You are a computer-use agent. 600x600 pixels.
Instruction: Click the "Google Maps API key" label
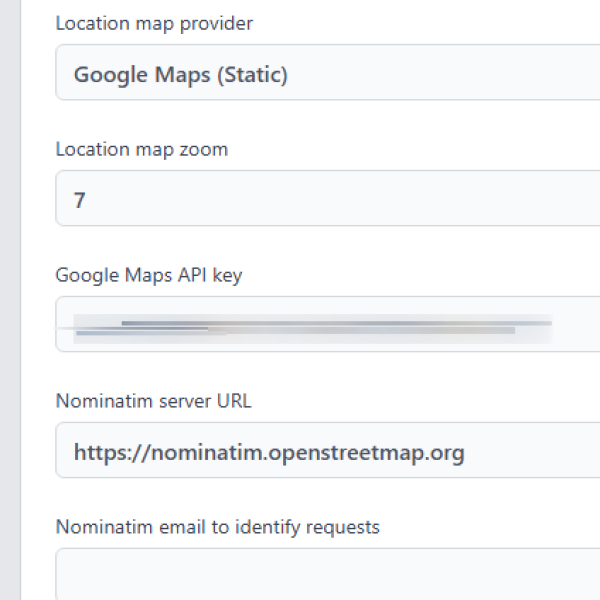click(x=148, y=275)
